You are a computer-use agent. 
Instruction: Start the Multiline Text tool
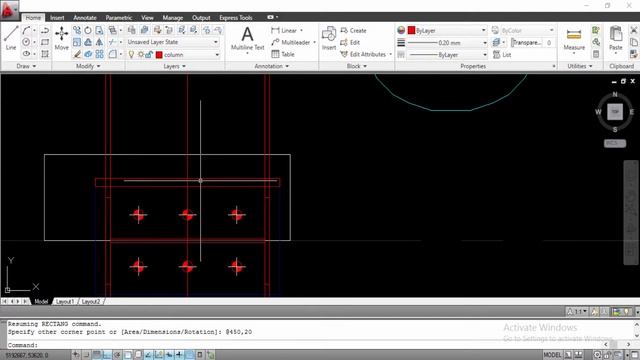point(247,38)
